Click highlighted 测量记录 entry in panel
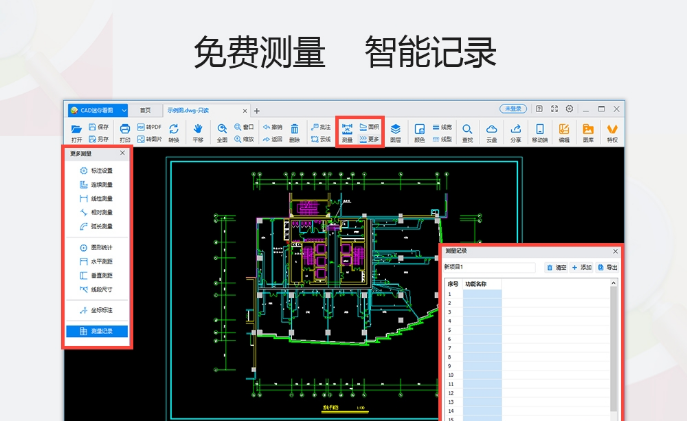 pos(97,331)
